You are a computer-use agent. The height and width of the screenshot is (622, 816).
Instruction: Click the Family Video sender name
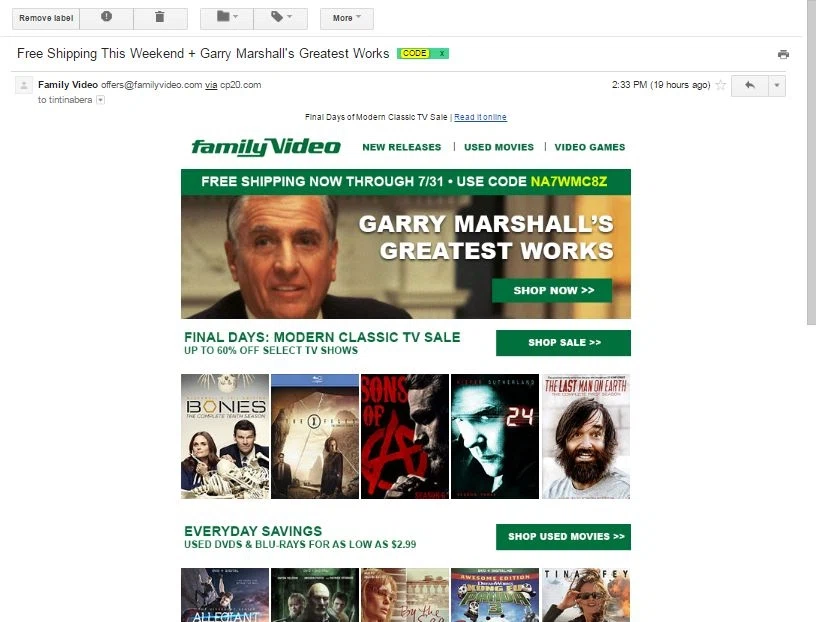[x=68, y=84]
